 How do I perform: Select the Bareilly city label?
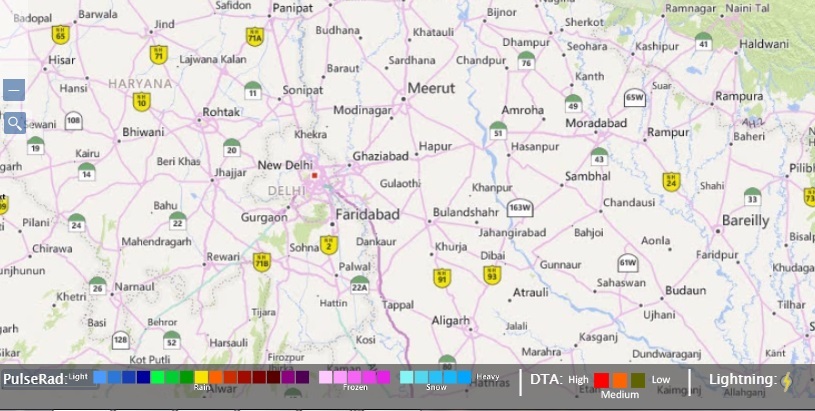(745, 221)
